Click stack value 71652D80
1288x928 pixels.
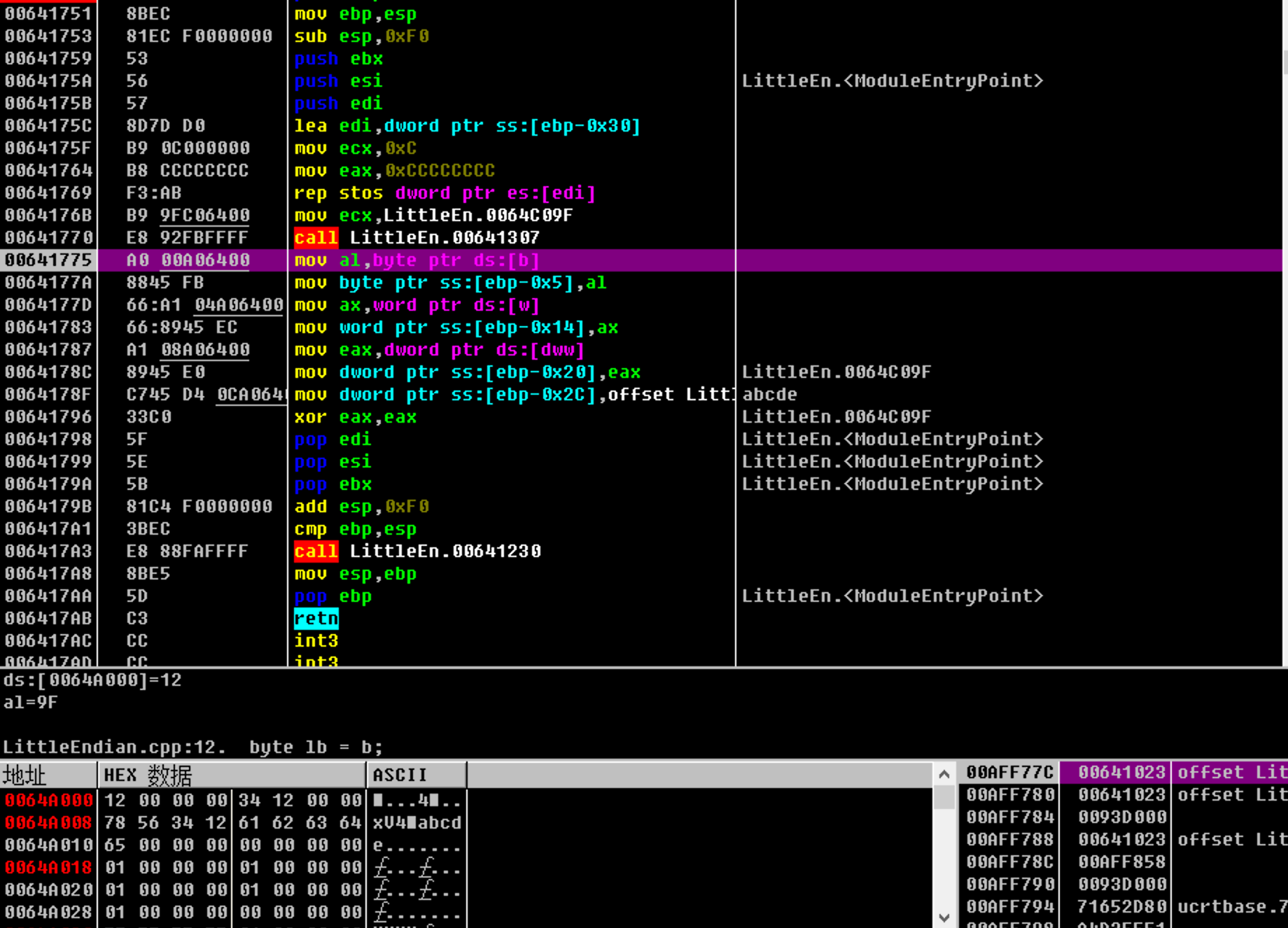point(1122,907)
